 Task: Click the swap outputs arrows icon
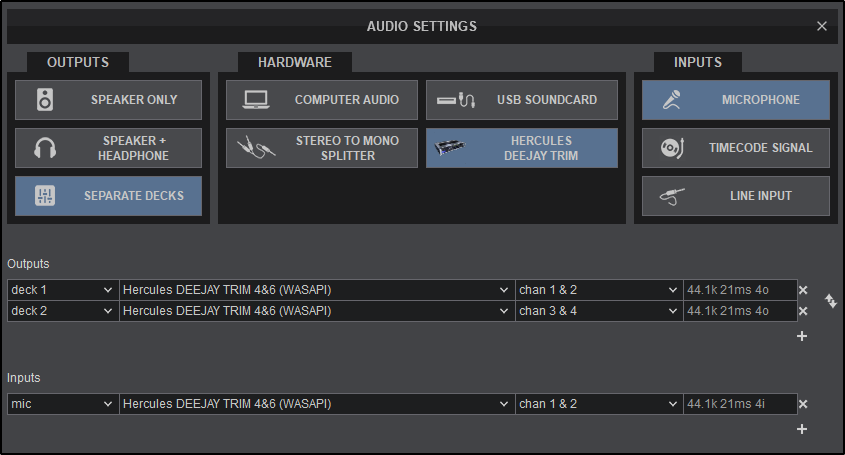[x=830, y=300]
